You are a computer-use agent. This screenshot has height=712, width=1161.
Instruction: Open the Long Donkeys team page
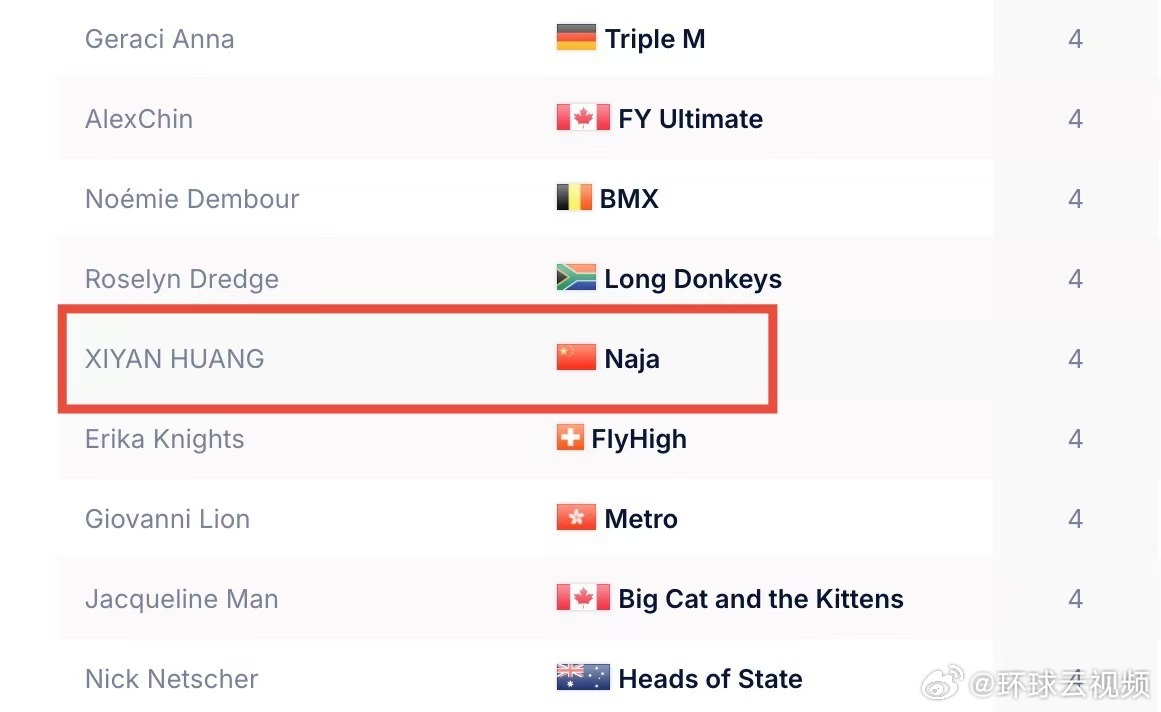[693, 279]
